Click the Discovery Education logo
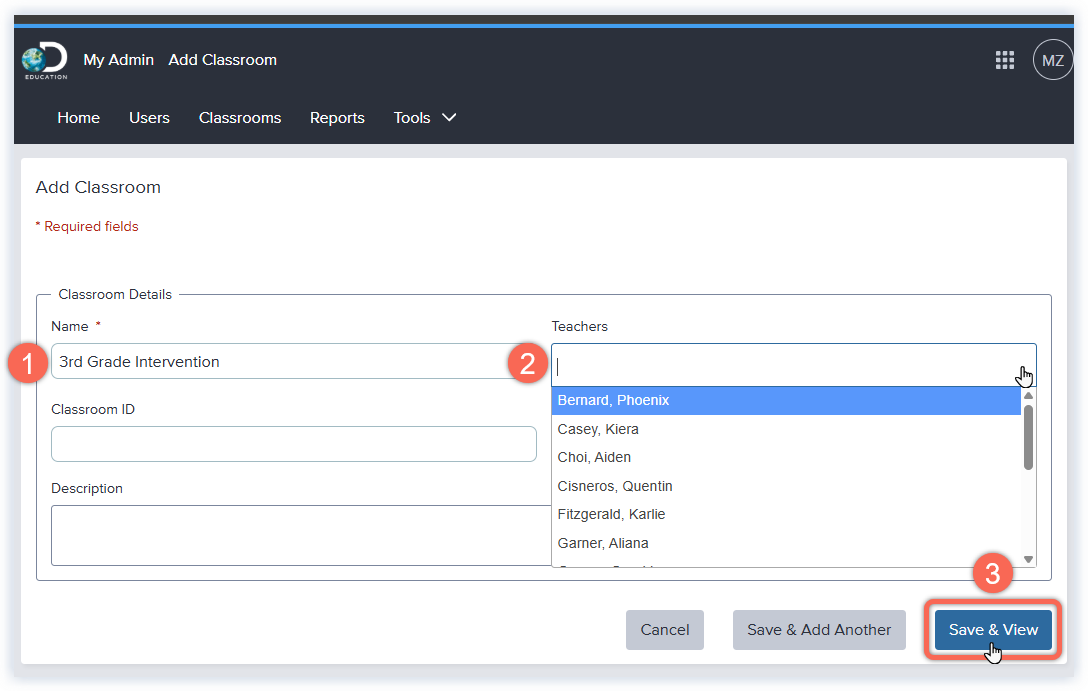Screen dimensions: 1088x691 (x=45, y=61)
